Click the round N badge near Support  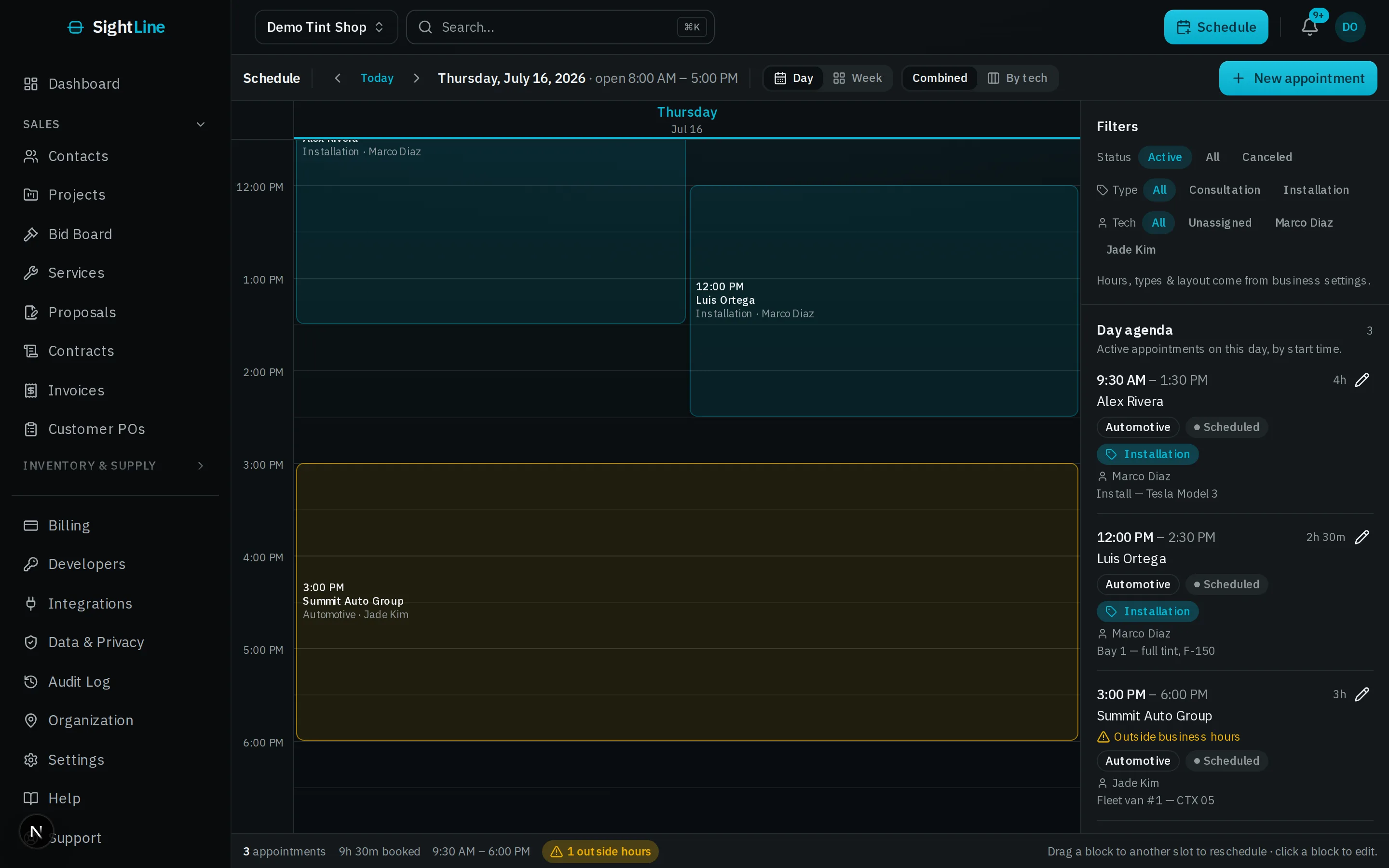(36, 831)
